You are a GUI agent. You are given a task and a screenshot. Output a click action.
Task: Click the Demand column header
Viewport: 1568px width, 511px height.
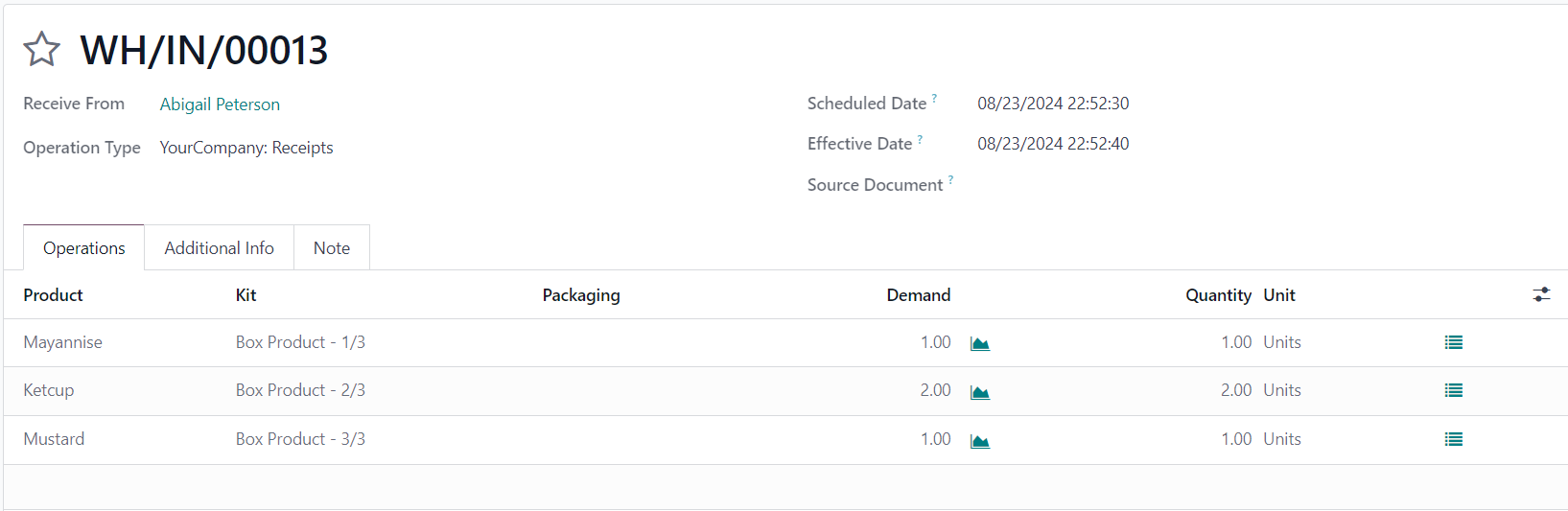(x=918, y=295)
